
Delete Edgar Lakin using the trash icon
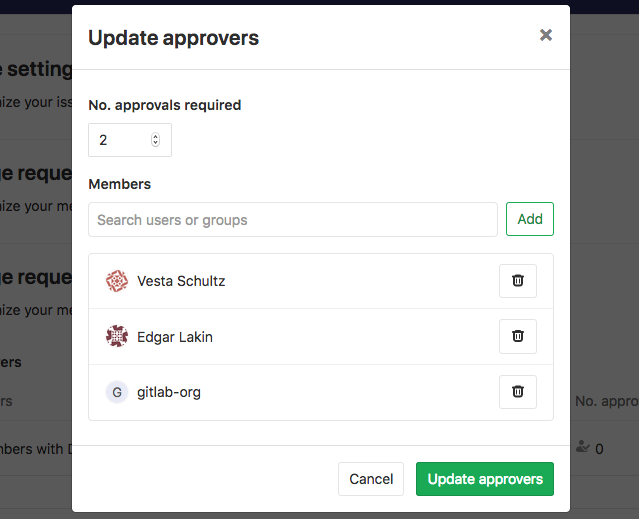pos(517,337)
